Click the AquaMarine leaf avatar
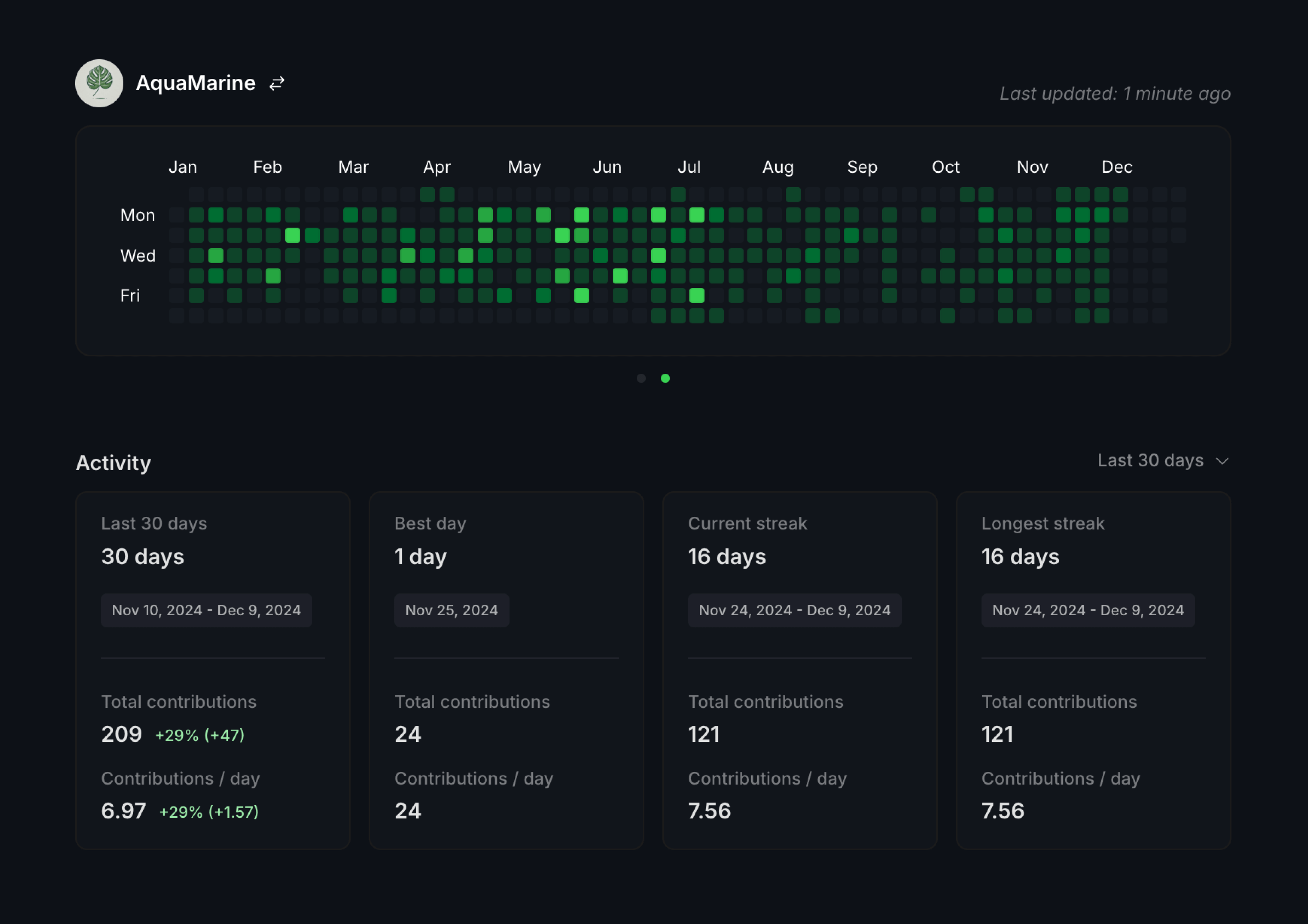Viewport: 1308px width, 924px height. point(99,83)
